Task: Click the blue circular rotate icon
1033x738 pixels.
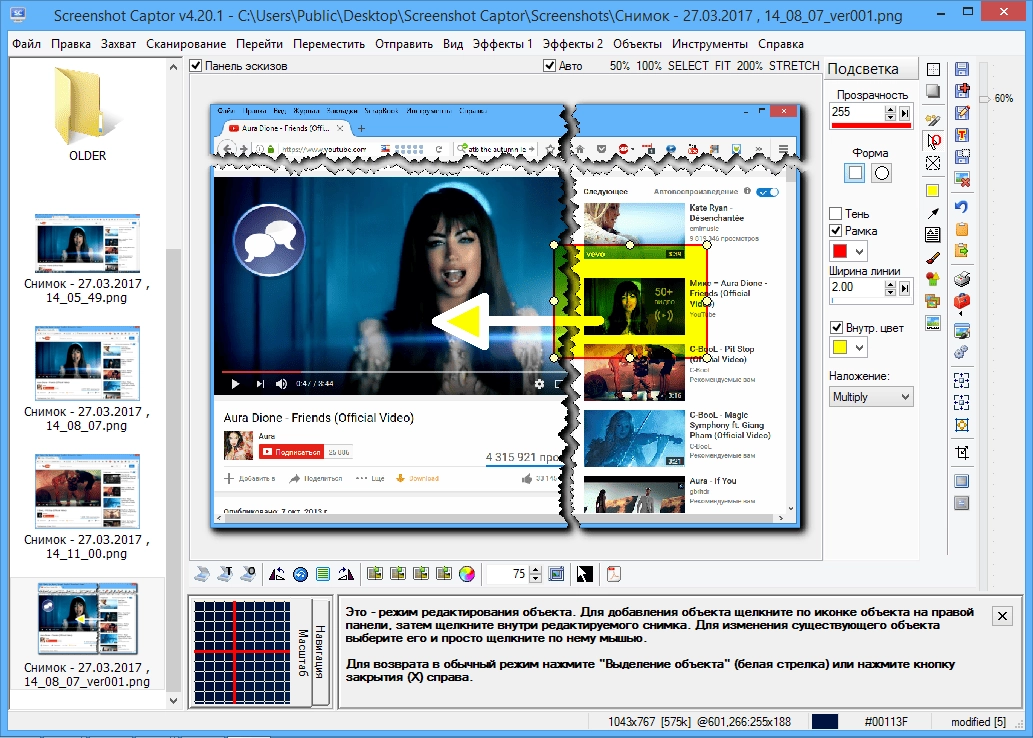Action: 300,575
